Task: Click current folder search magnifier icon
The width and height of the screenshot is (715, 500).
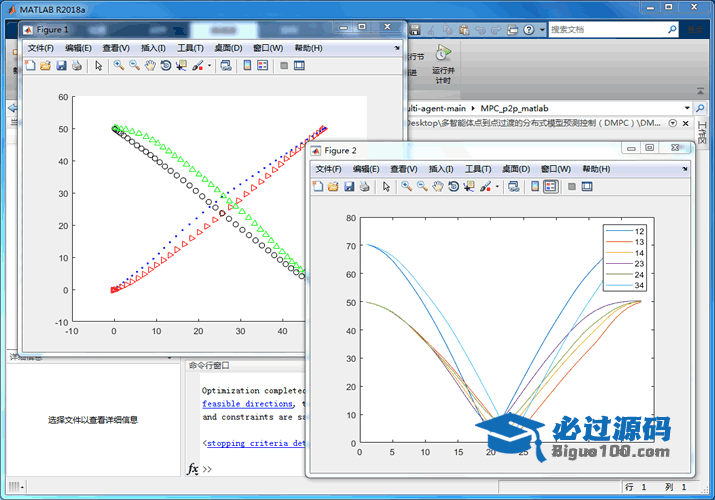Action: [x=699, y=108]
